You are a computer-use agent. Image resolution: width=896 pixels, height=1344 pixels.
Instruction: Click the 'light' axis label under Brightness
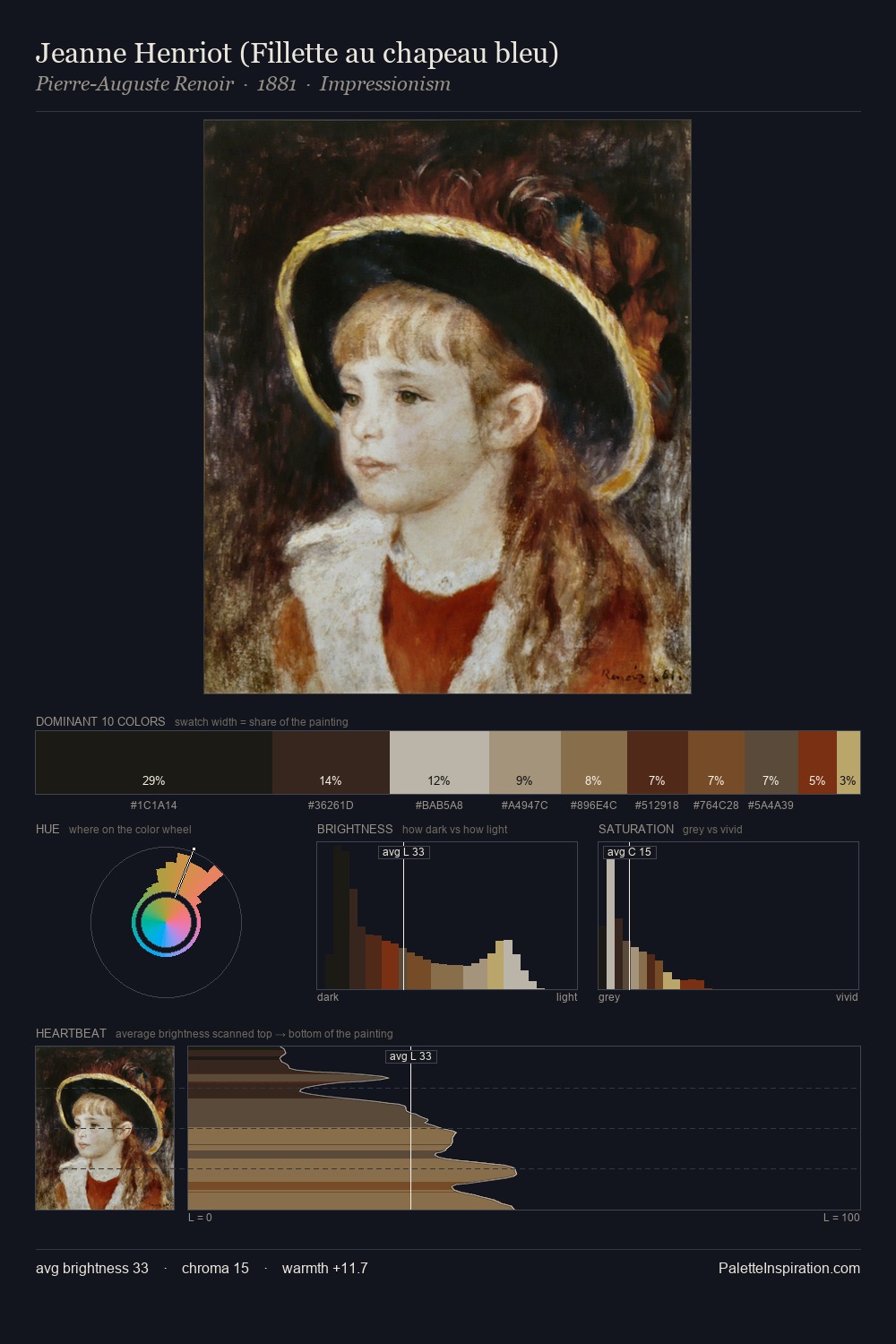(x=567, y=997)
